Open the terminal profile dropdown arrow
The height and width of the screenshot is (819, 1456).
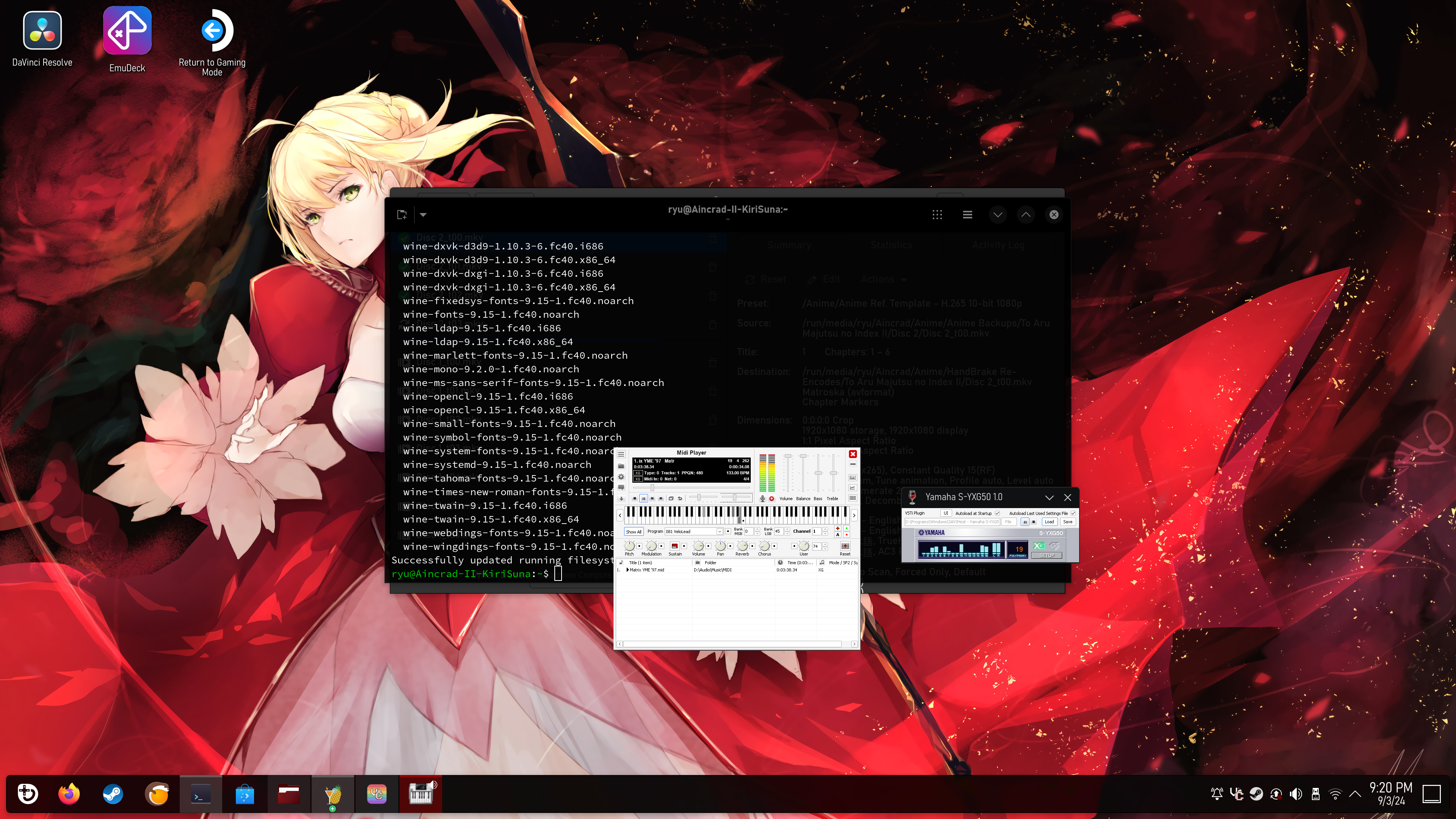[x=423, y=214]
